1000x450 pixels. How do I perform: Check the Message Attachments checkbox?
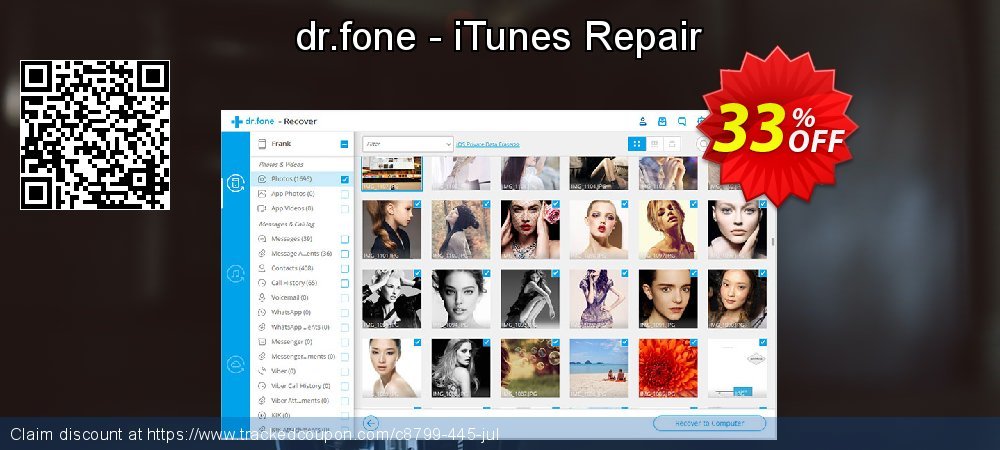344,254
